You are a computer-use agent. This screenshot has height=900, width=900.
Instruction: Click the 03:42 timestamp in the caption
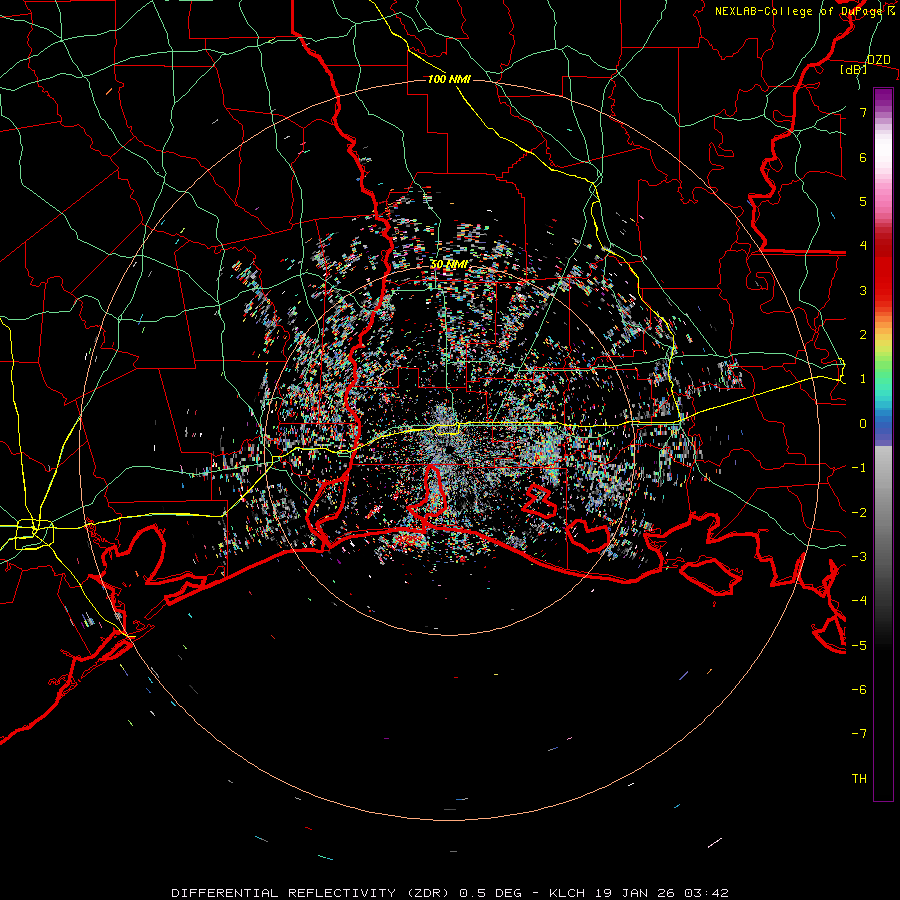706,893
